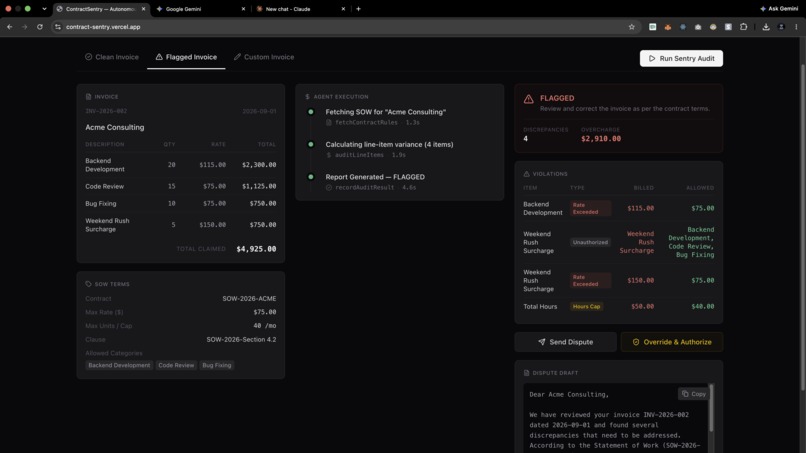Image resolution: width=806 pixels, height=453 pixels.
Task: Open Ask Gemini panel
Action: (x=779, y=9)
